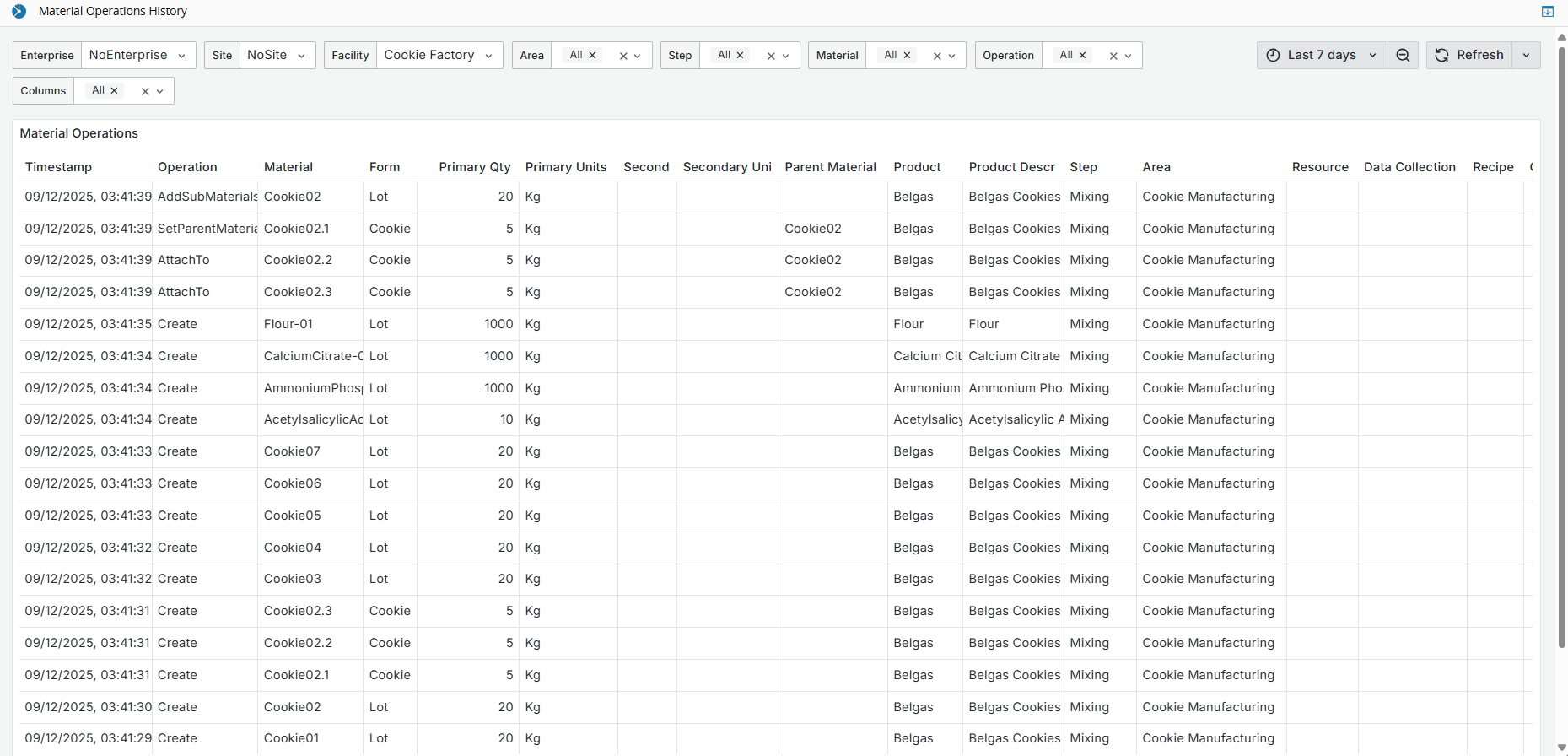Clear the Step filter with its X icon

click(771, 56)
